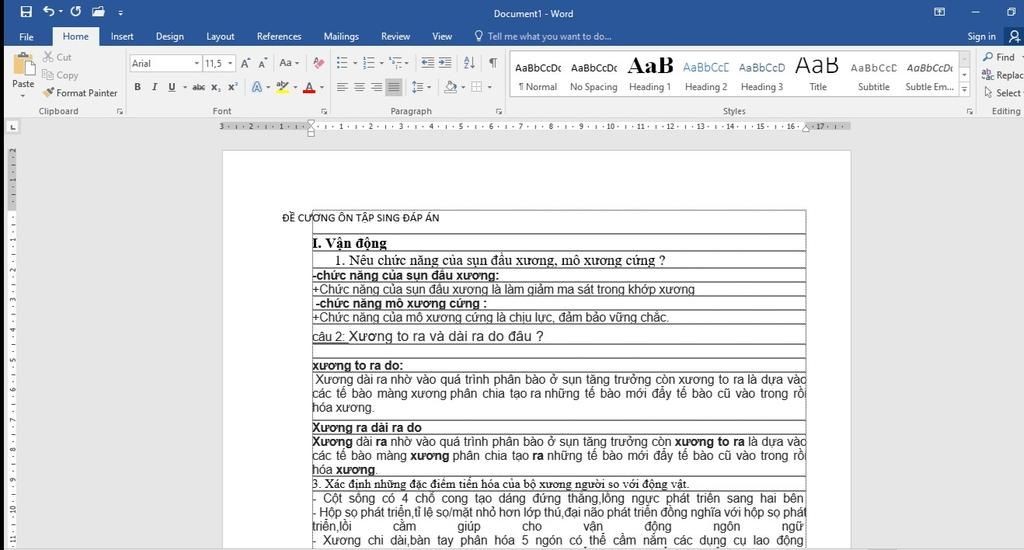The image size is (1024, 550).
Task: Open the File tab
Action: pos(26,37)
